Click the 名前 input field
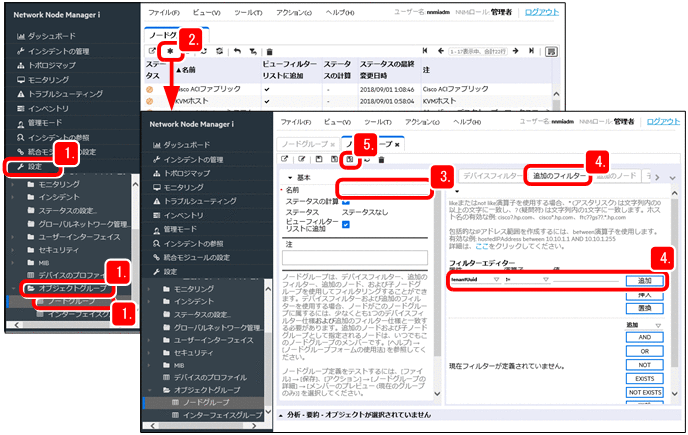 tap(384, 190)
